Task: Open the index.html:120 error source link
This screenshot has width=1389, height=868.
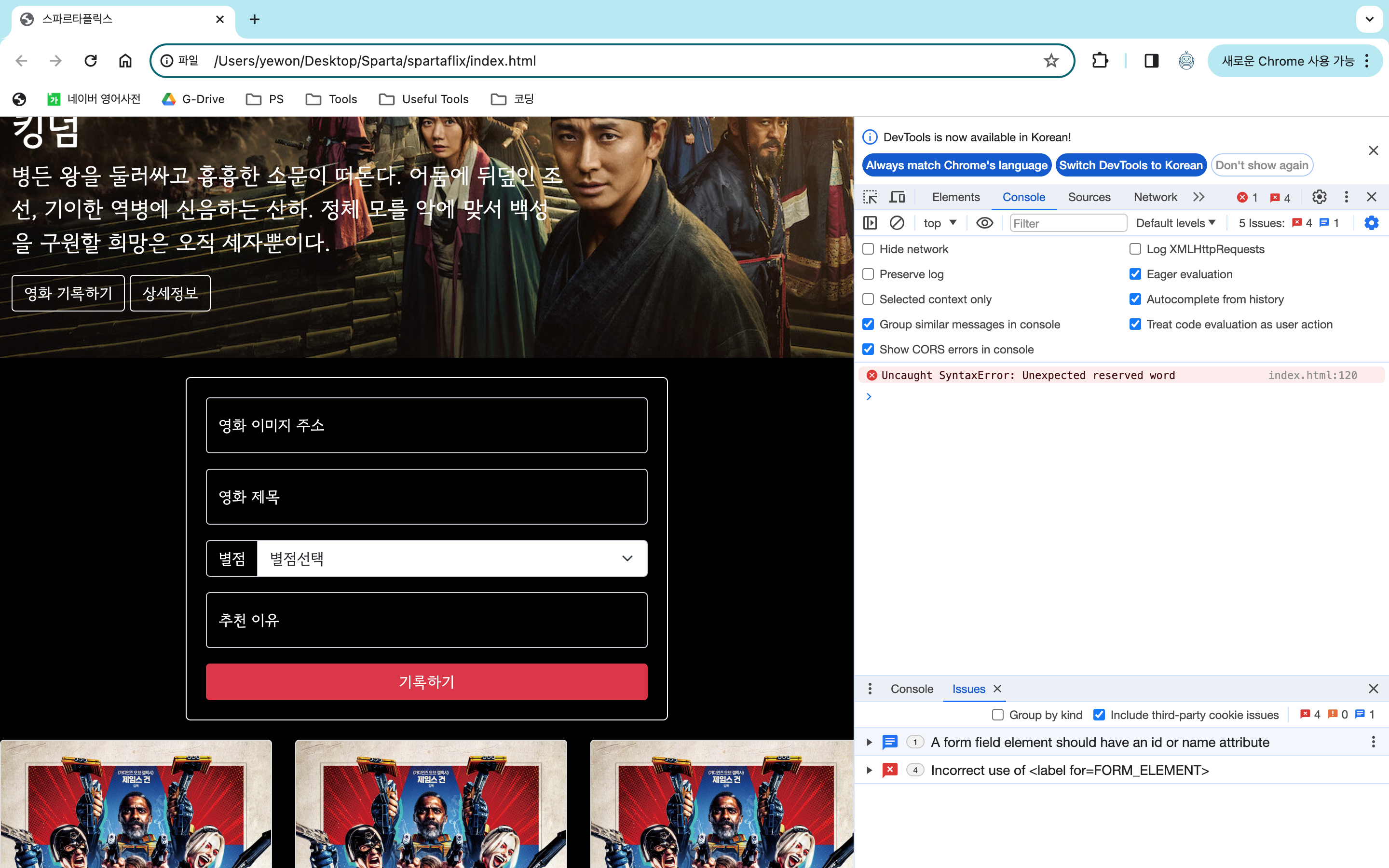Action: [1312, 375]
